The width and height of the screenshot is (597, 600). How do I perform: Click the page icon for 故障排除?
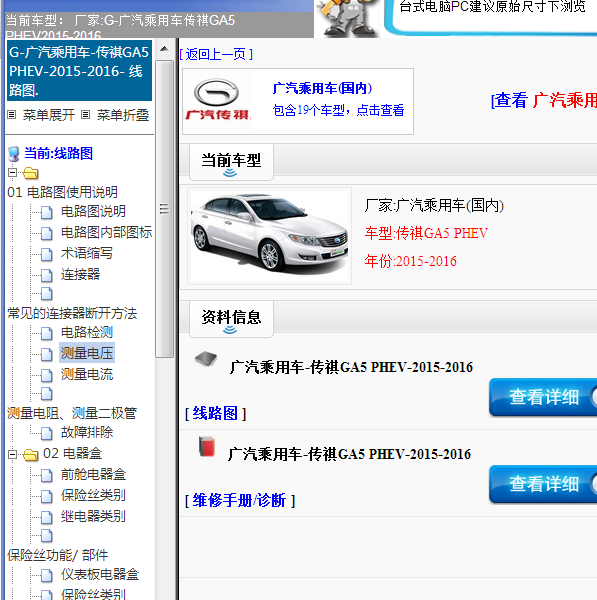click(x=47, y=433)
